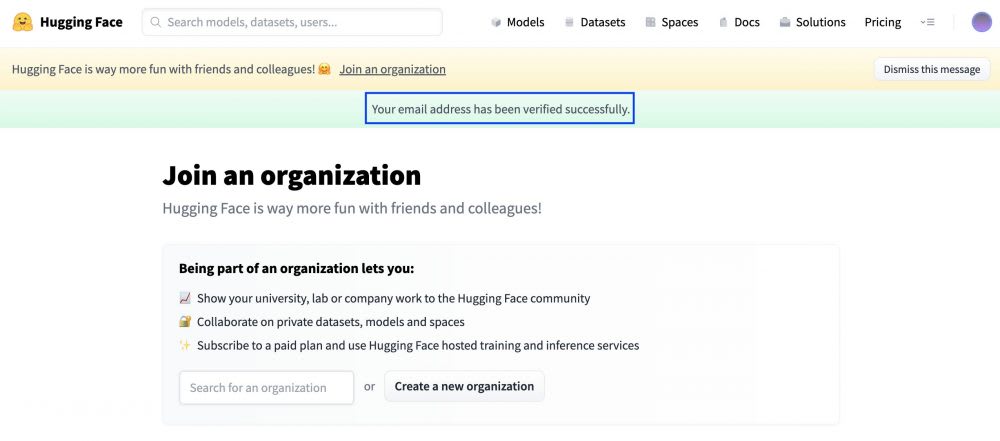The height and width of the screenshot is (441, 1000).
Task: Click the briefcase icon beside Solutions
Action: tap(785, 22)
